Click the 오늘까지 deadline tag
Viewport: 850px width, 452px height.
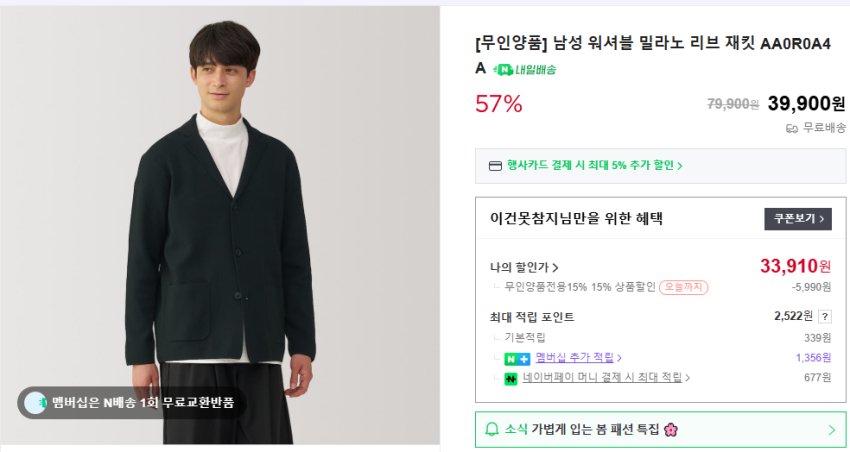(x=683, y=287)
